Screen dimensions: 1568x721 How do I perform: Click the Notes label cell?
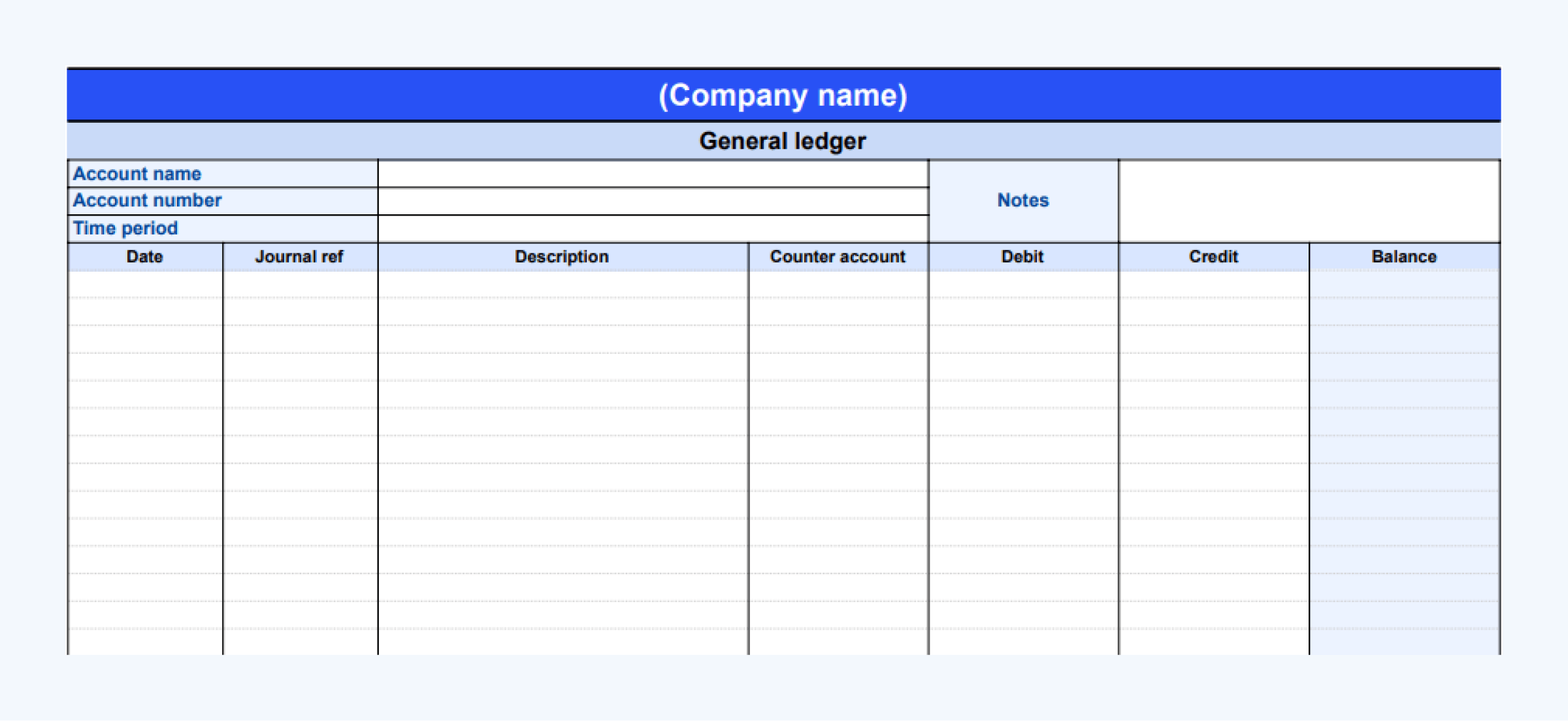click(x=1022, y=200)
